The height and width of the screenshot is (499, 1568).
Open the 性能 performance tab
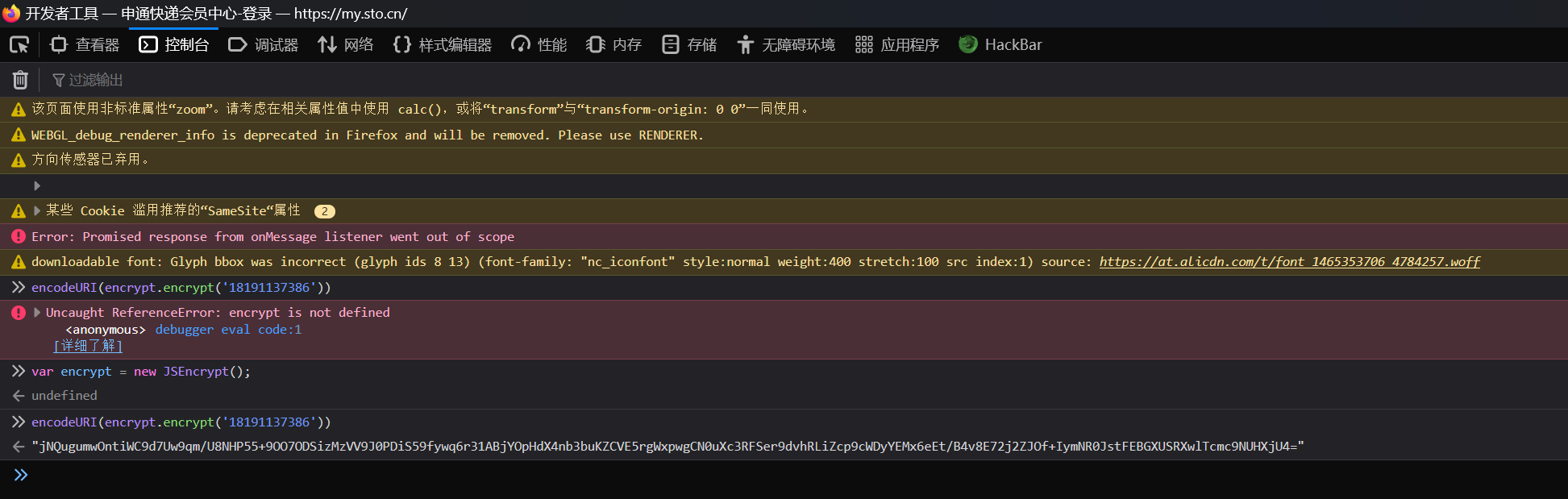[539, 45]
